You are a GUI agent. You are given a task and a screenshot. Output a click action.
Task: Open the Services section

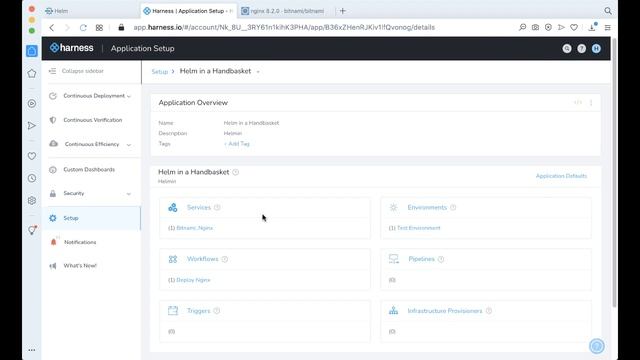coord(199,207)
